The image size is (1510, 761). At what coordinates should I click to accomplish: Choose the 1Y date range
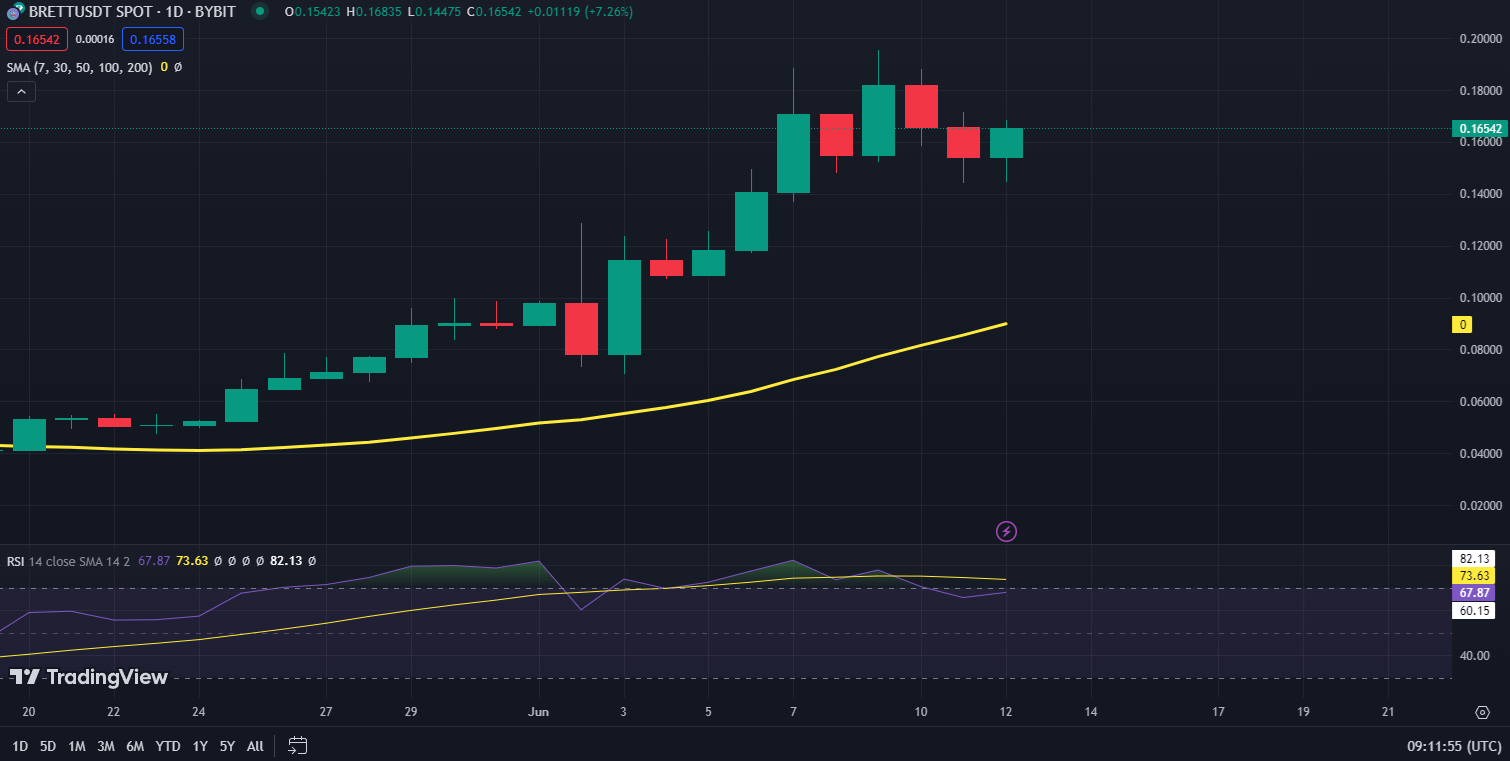[x=200, y=745]
